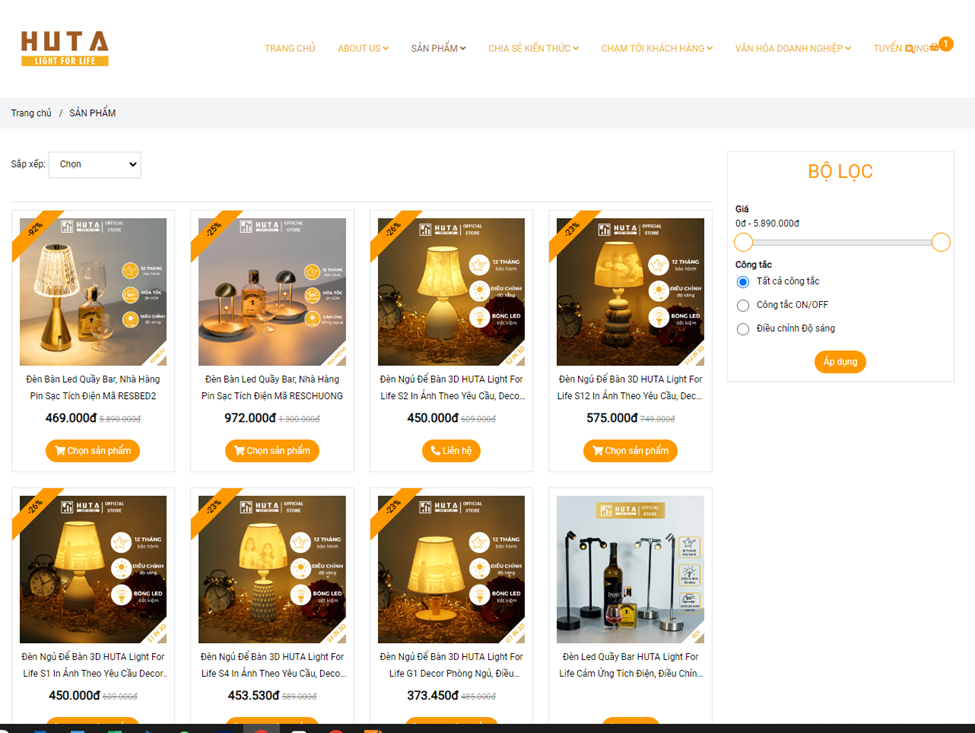This screenshot has height=733, width=975.
Task: Click the -92% discount ribbon on RESBED2 lamp
Action: tap(35, 230)
